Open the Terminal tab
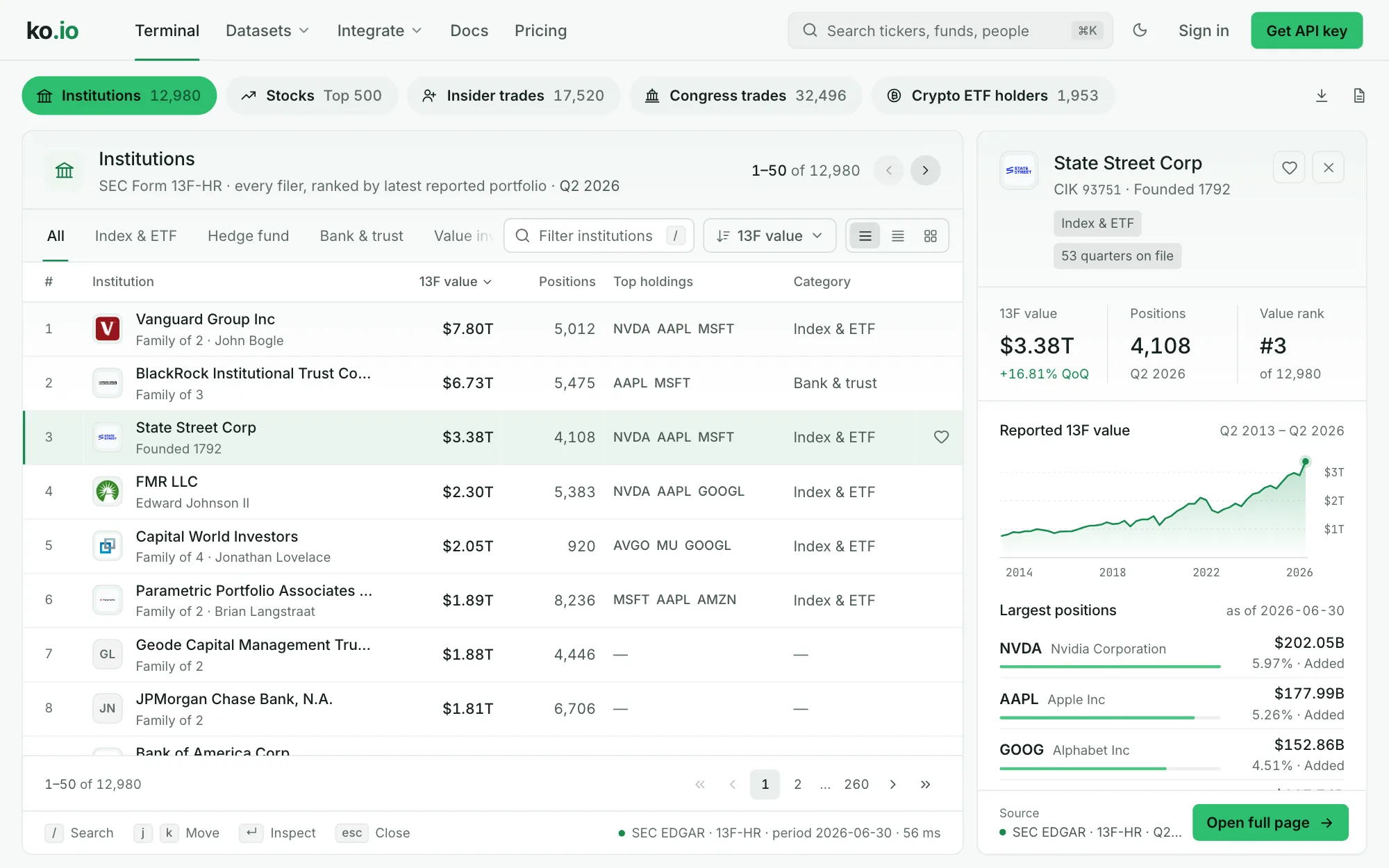 tap(167, 31)
